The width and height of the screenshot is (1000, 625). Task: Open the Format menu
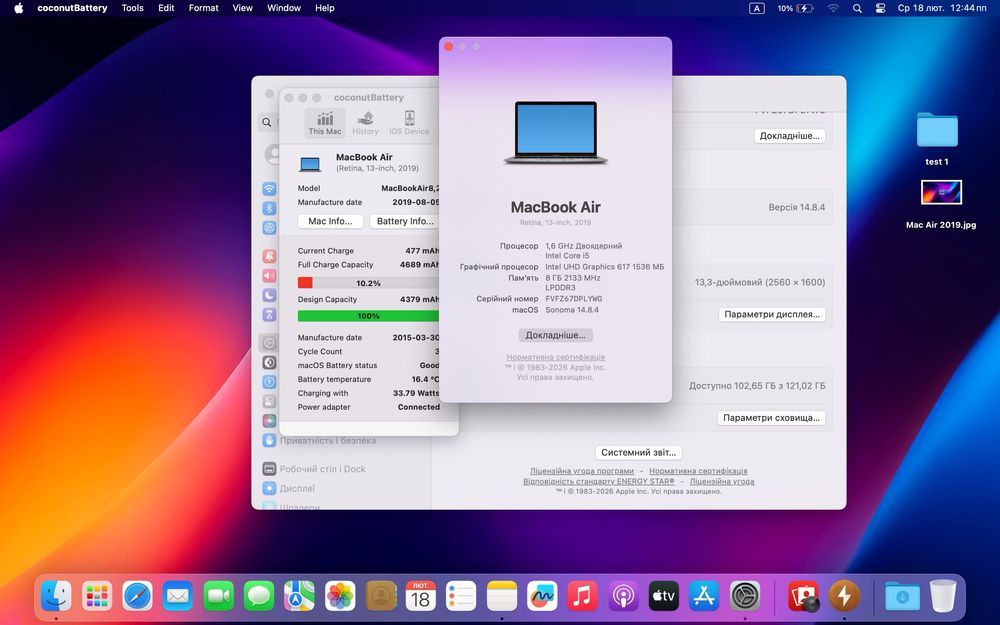click(x=203, y=8)
